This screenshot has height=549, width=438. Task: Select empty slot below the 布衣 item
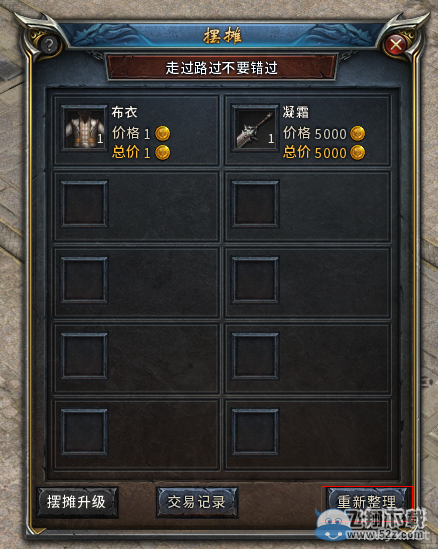click(x=84, y=204)
